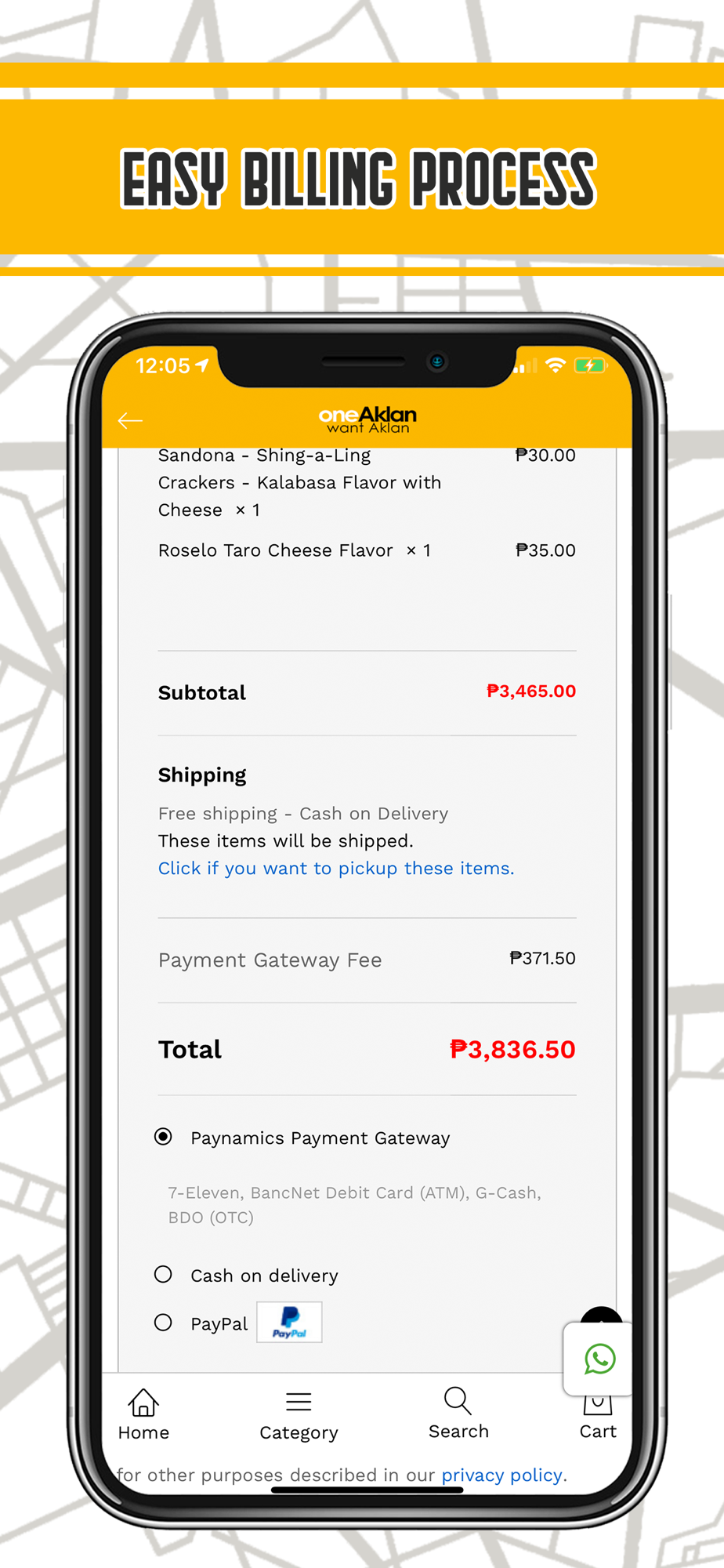The width and height of the screenshot is (724, 1568).
Task: Open the WhatsApp chat icon
Action: tap(599, 1359)
